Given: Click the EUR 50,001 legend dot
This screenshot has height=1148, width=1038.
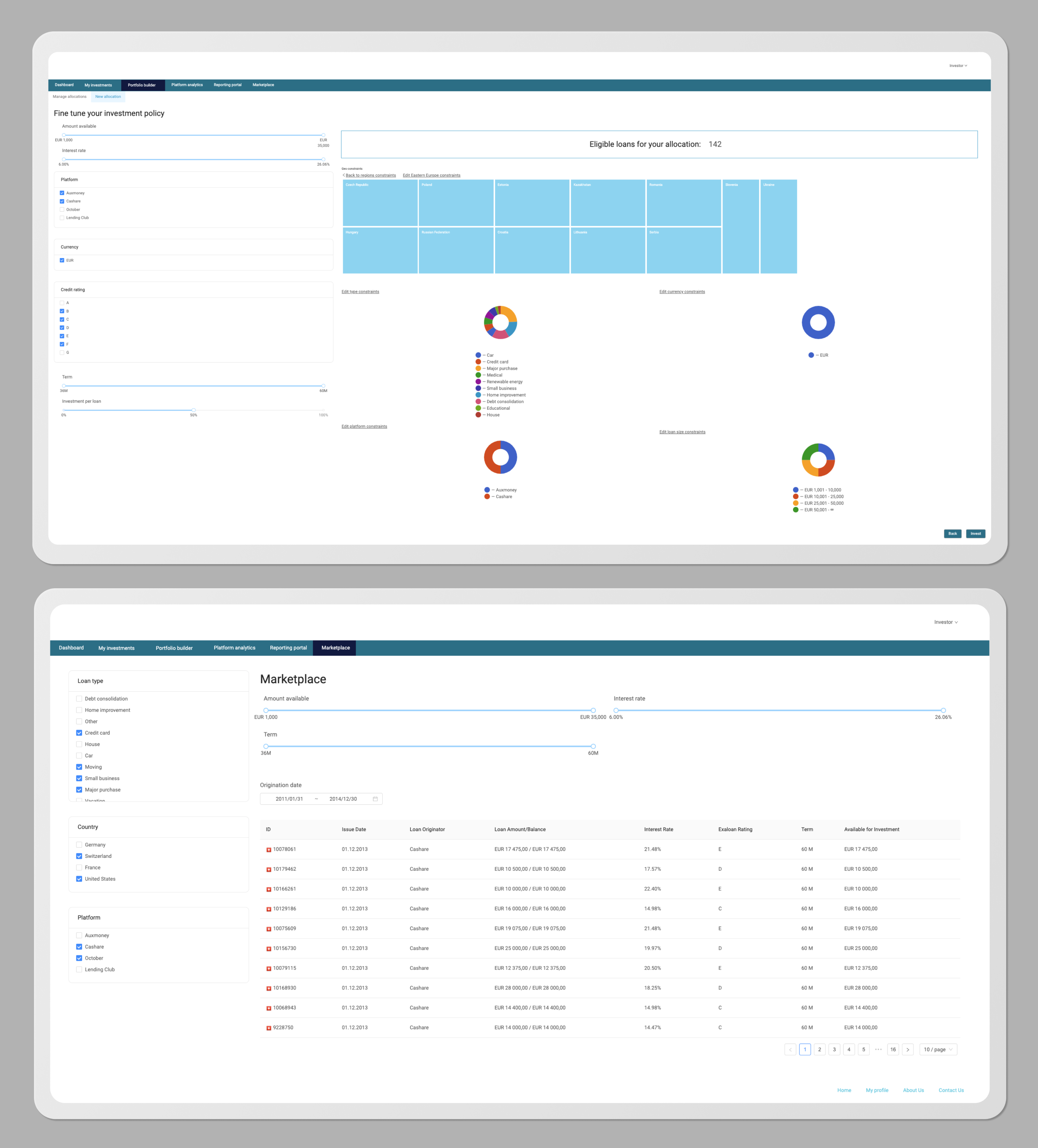Looking at the screenshot, I should tap(795, 510).
